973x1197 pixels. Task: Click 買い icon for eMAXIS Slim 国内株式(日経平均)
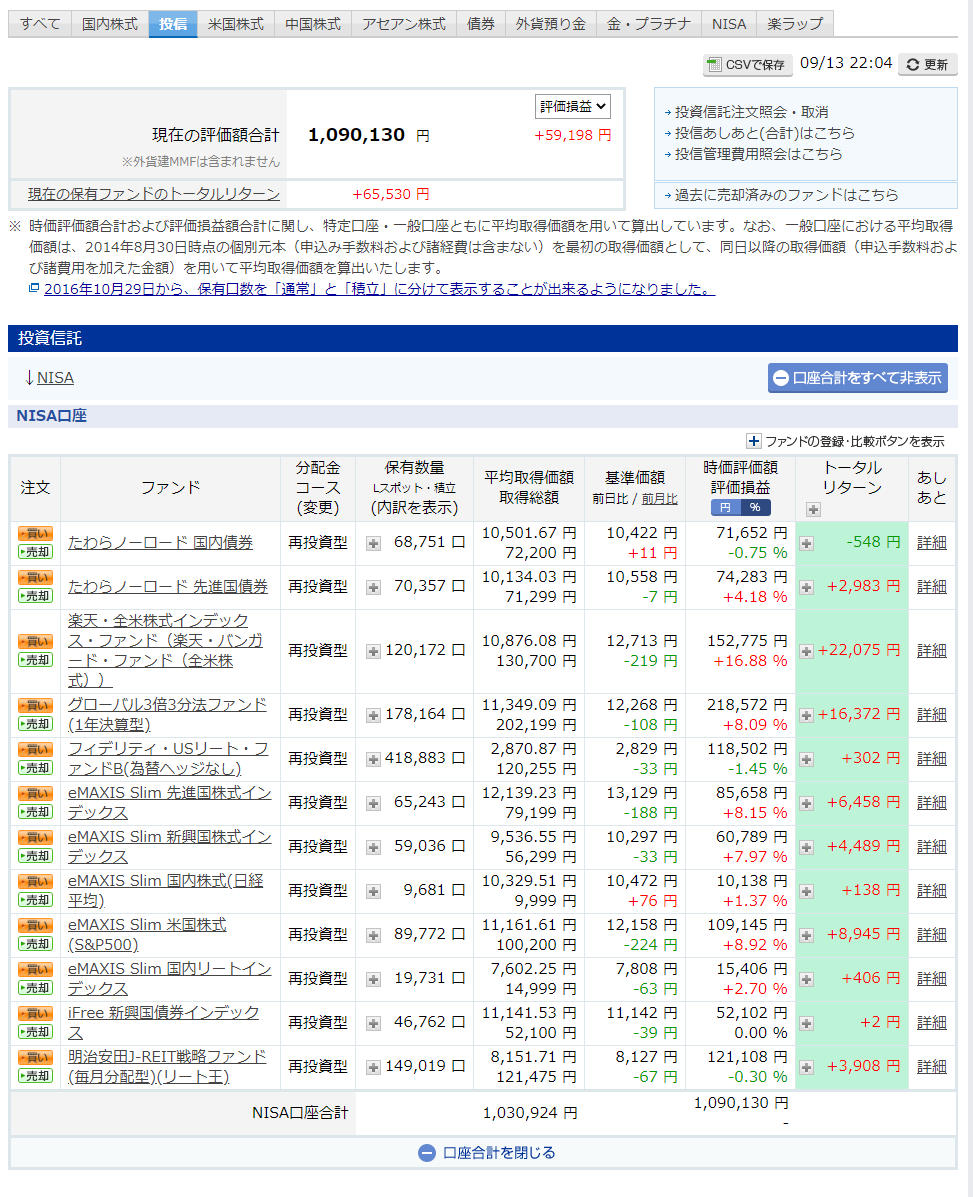pos(35,882)
